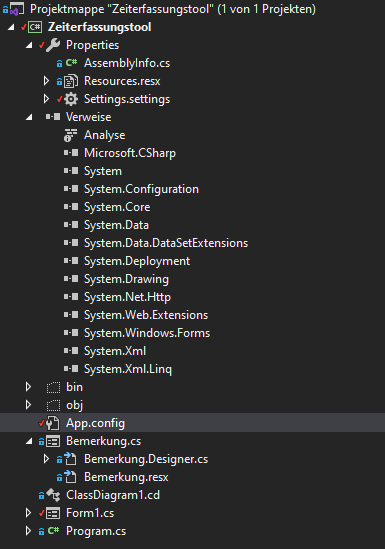Expand the Bemerkung.Designer.cs node
This screenshot has height=549, width=385.
46,459
